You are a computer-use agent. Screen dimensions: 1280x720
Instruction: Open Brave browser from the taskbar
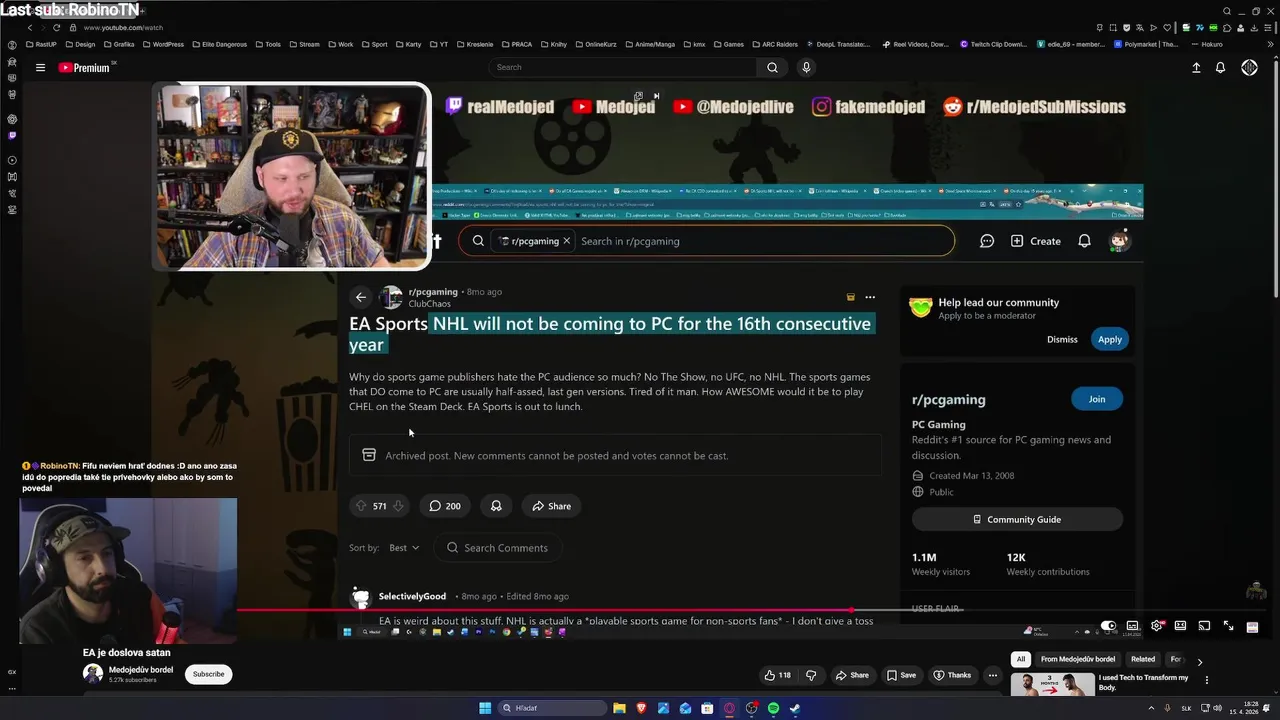tap(641, 708)
